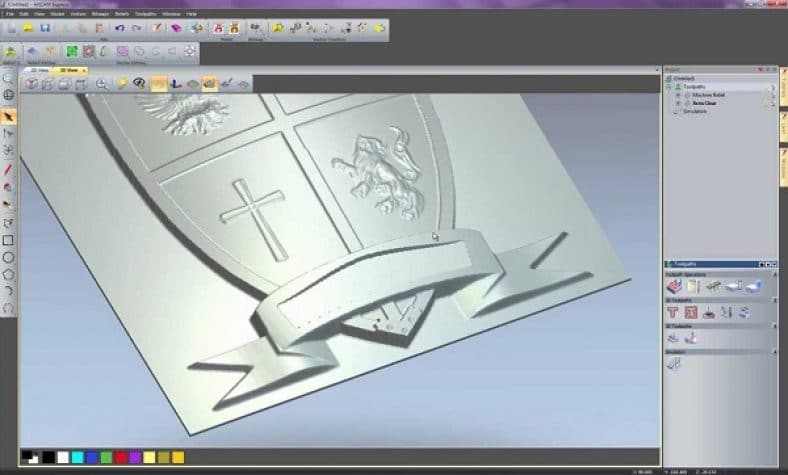
Task: Pick the white color swatch
Action: tap(63, 457)
